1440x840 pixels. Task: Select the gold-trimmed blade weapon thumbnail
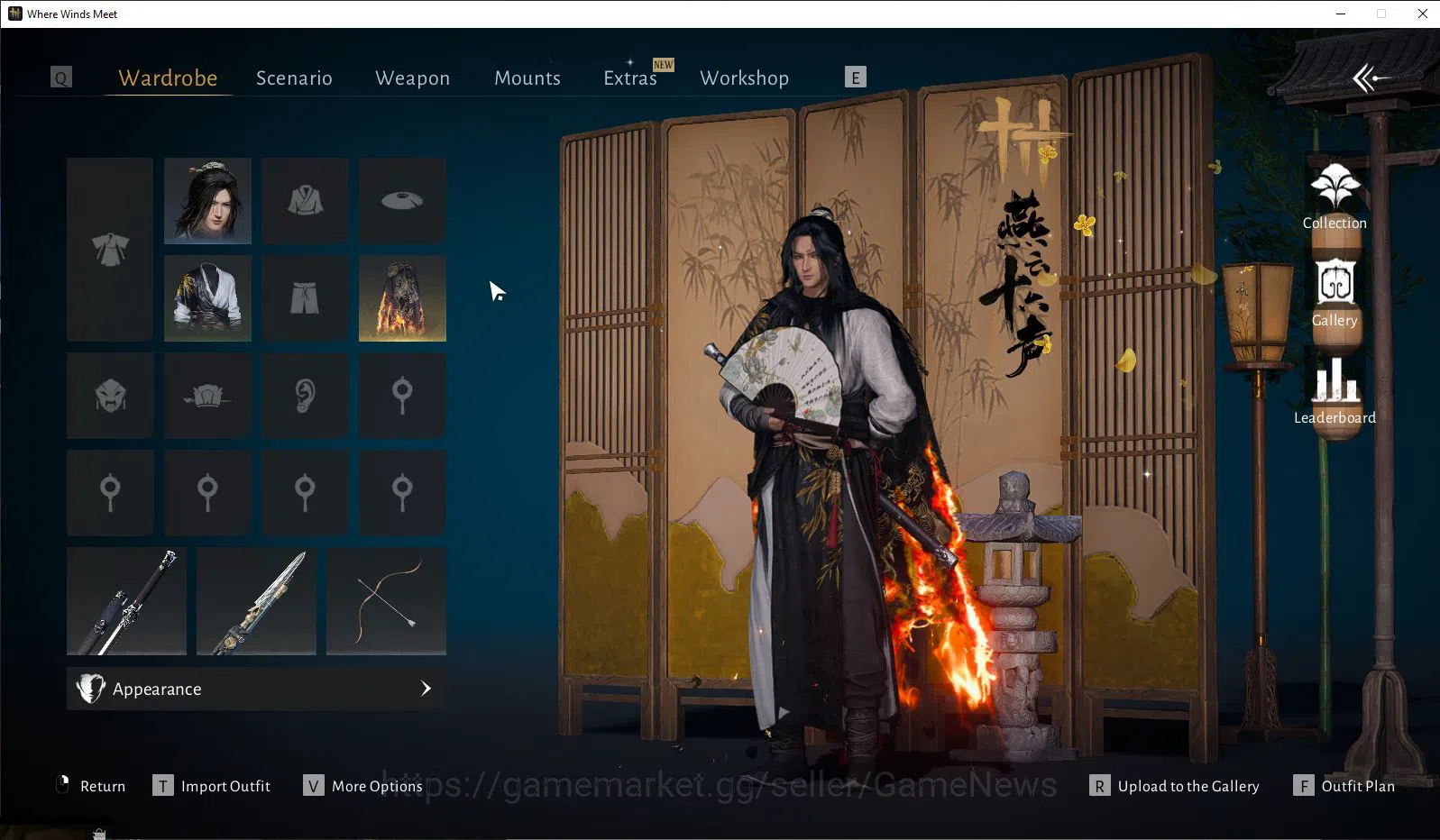point(256,601)
